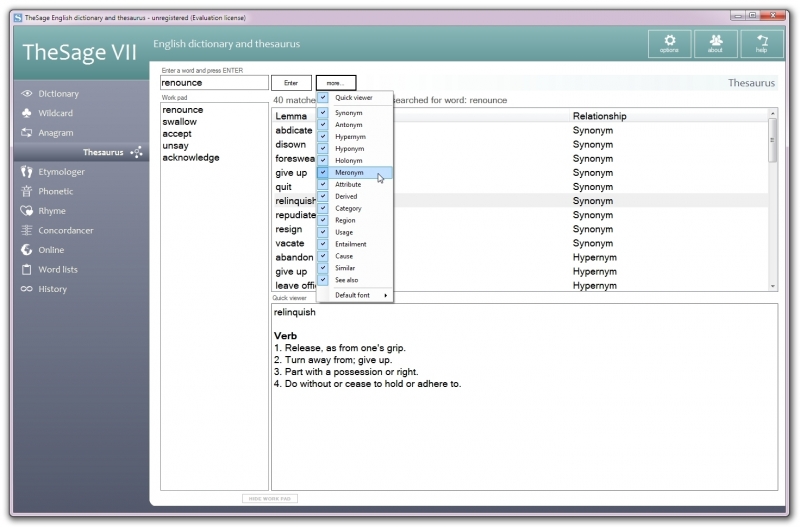Open the Concordancer section

point(66,230)
